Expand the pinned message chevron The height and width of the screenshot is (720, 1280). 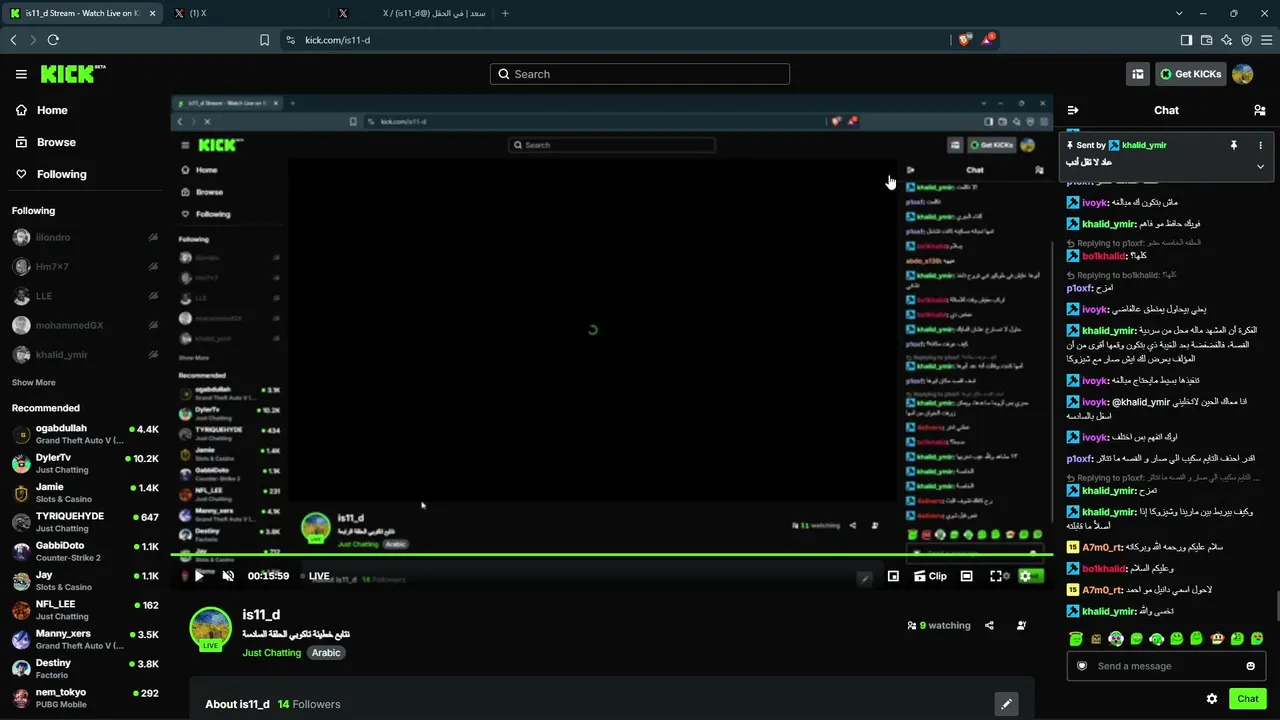[x=1260, y=166]
